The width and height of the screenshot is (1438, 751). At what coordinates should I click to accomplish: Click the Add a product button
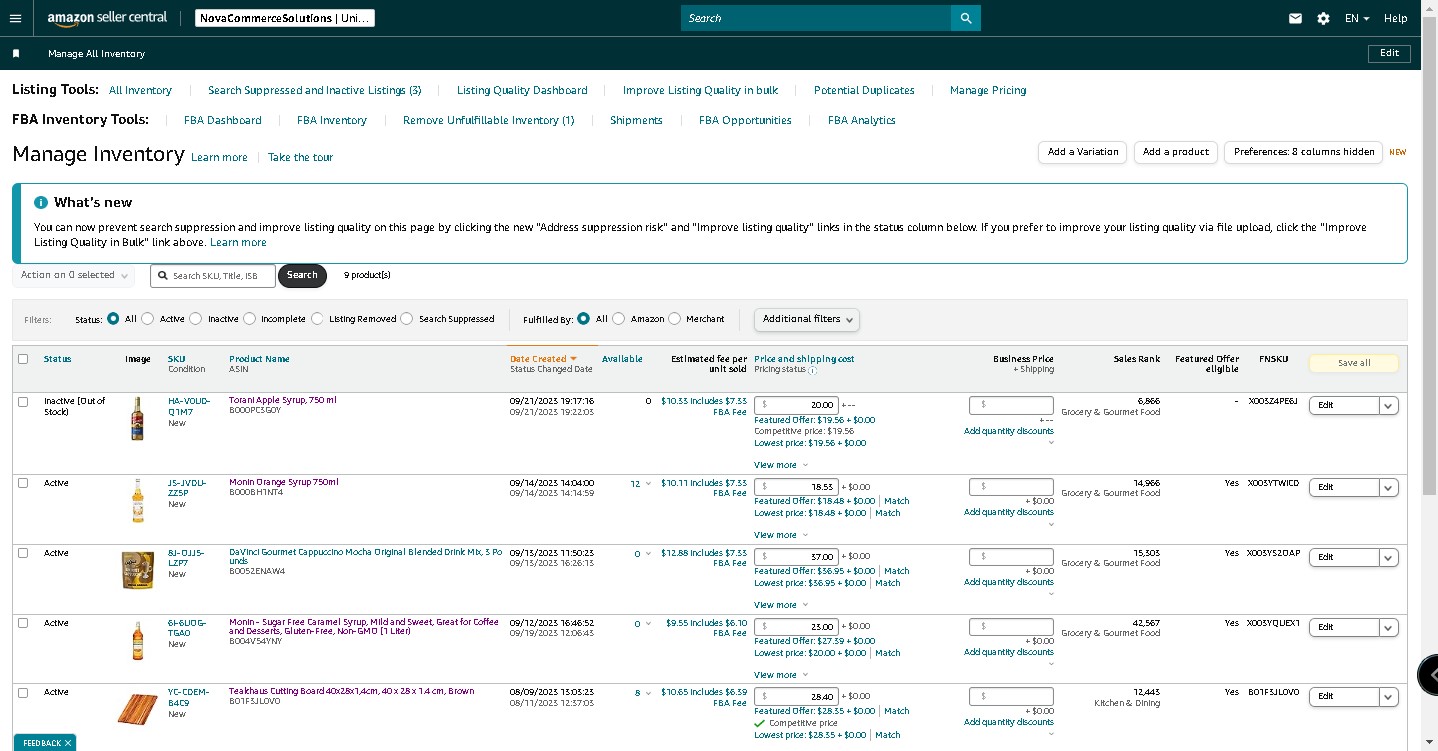pos(1176,152)
